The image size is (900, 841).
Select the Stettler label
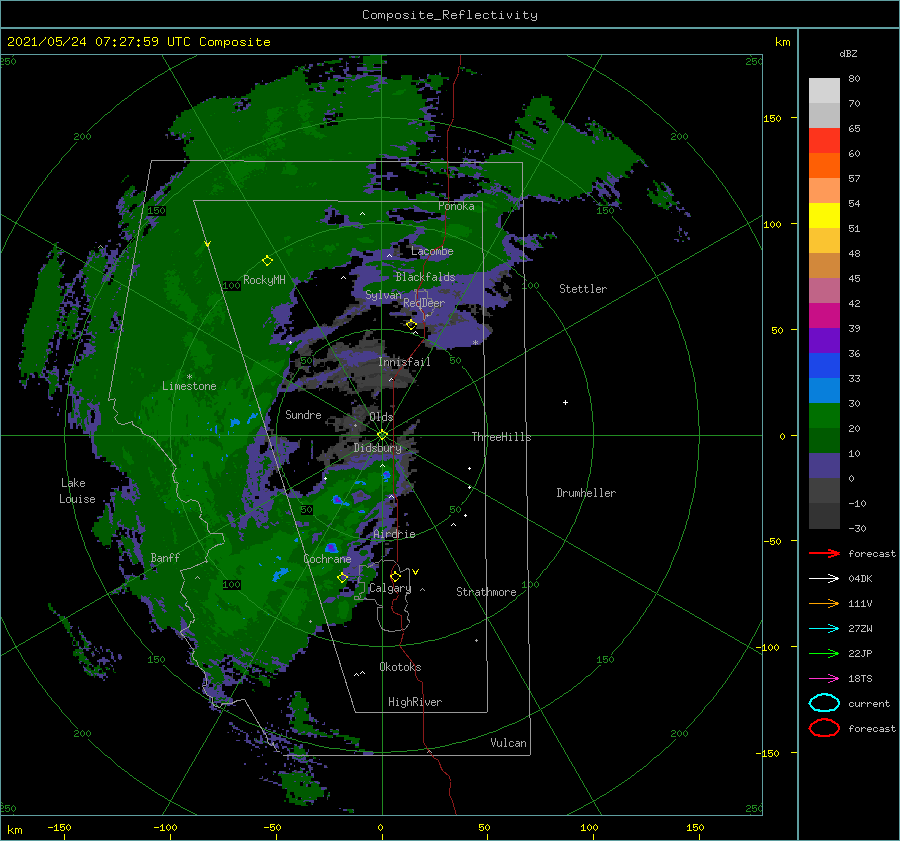pyautogui.click(x=583, y=289)
